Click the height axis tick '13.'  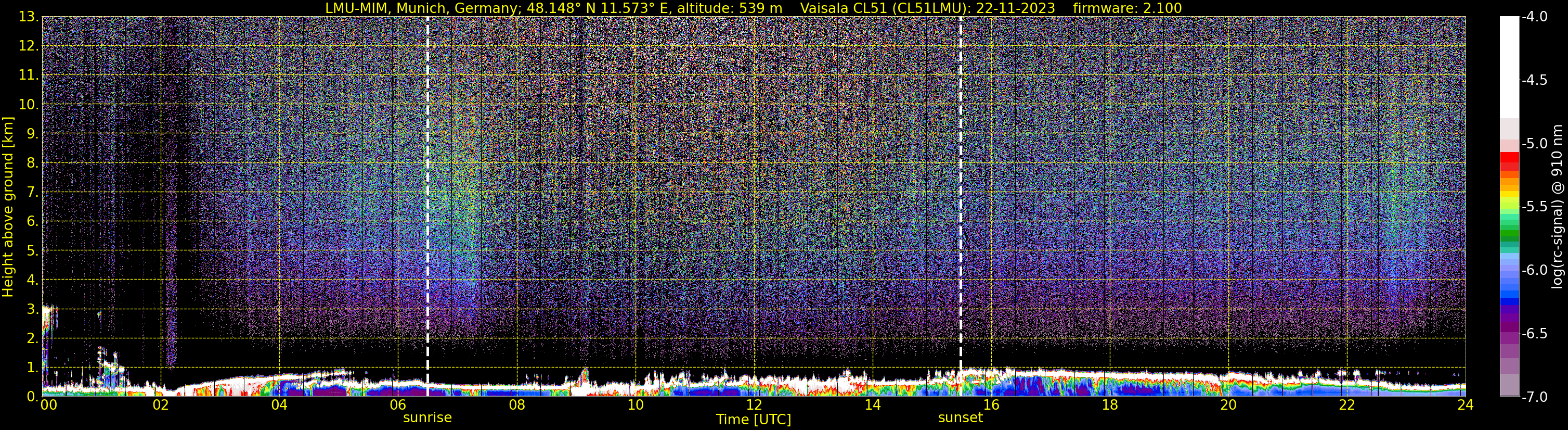point(29,17)
